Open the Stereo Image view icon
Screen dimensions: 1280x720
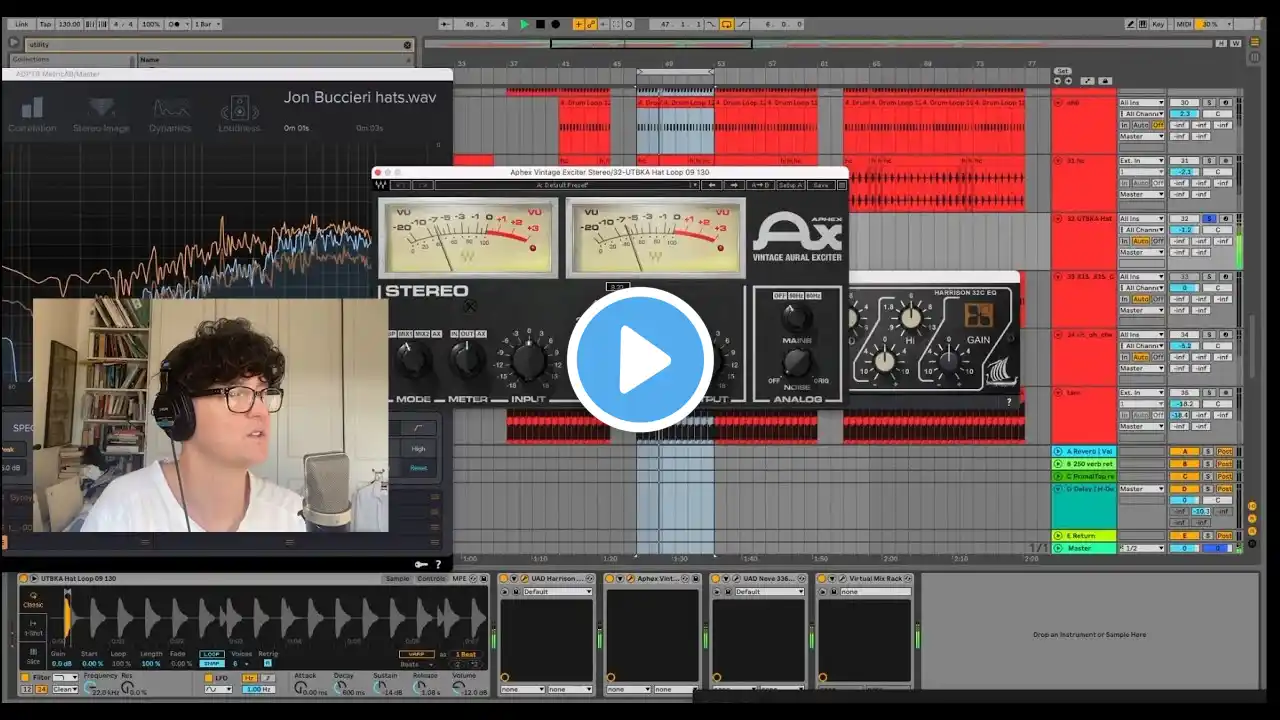pyautogui.click(x=102, y=114)
